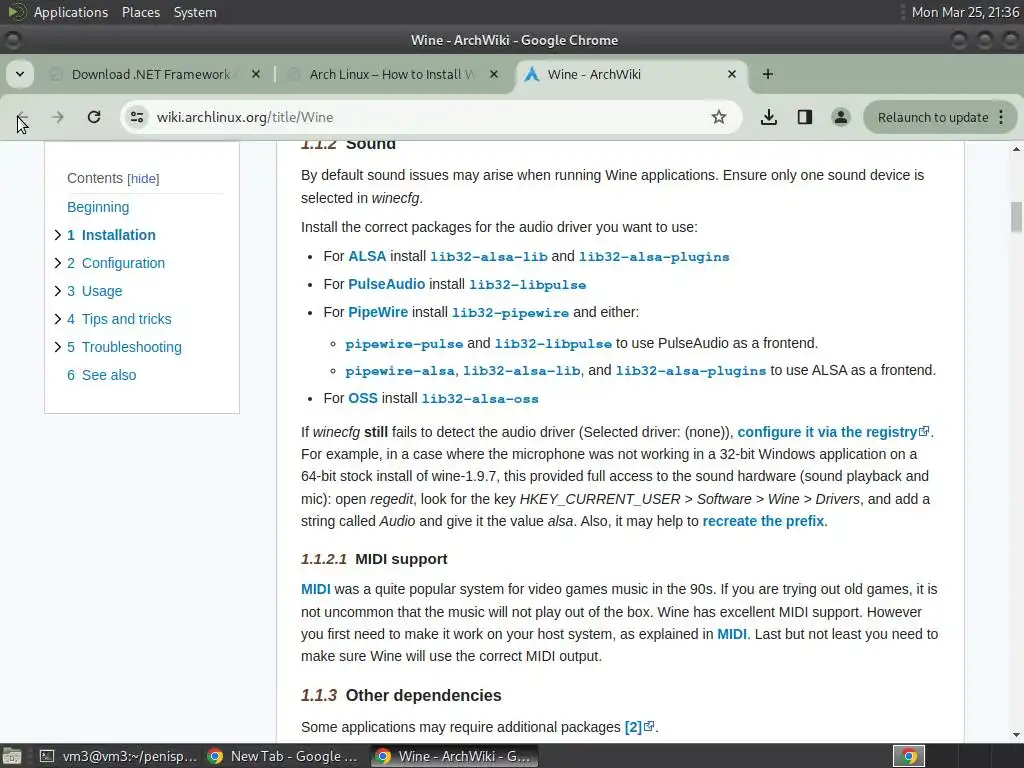Open the OSS wiki link
The height and width of the screenshot is (768, 1024).
pos(363,398)
